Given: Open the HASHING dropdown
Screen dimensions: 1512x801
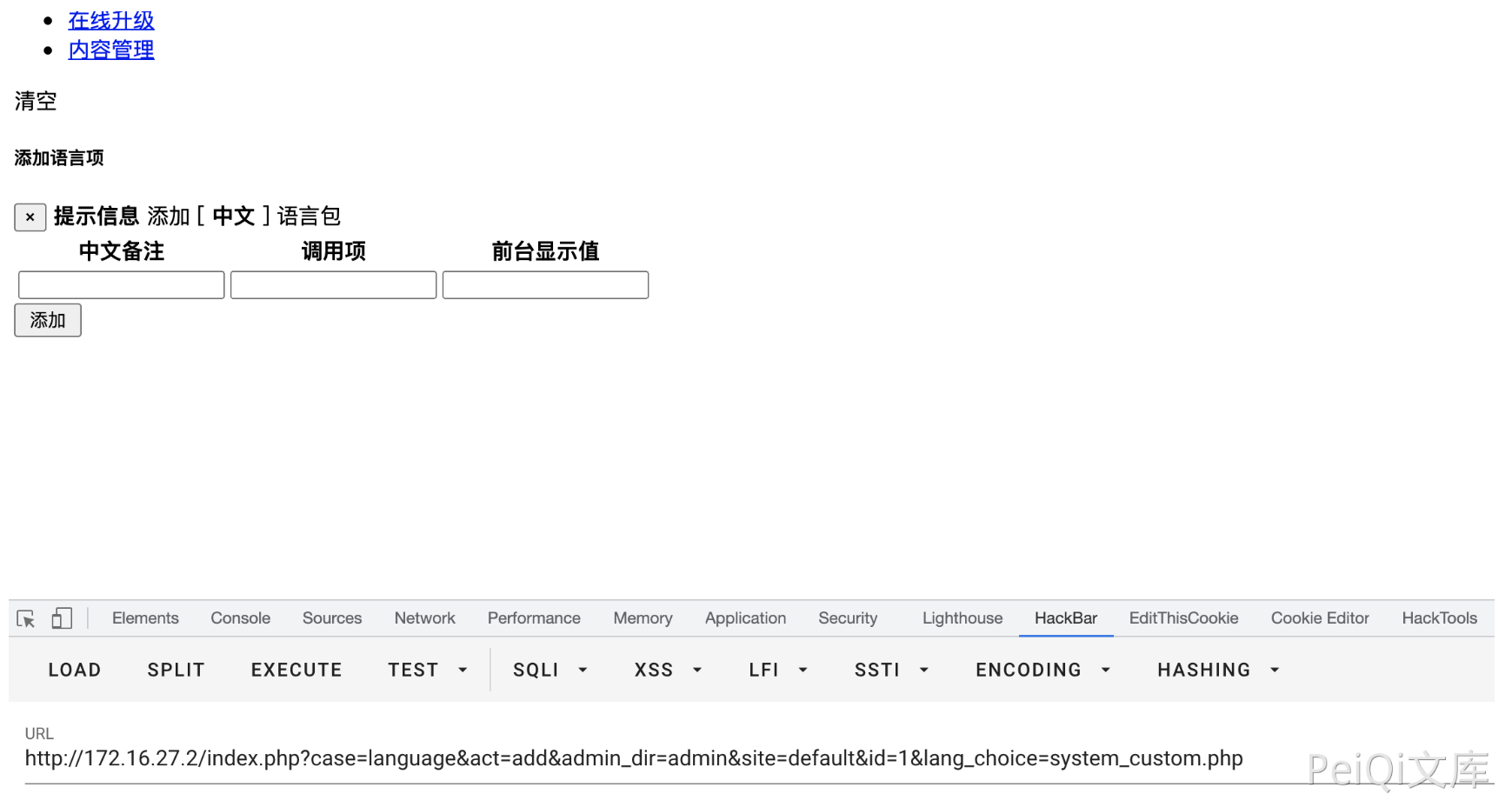Looking at the screenshot, I should 1218,670.
